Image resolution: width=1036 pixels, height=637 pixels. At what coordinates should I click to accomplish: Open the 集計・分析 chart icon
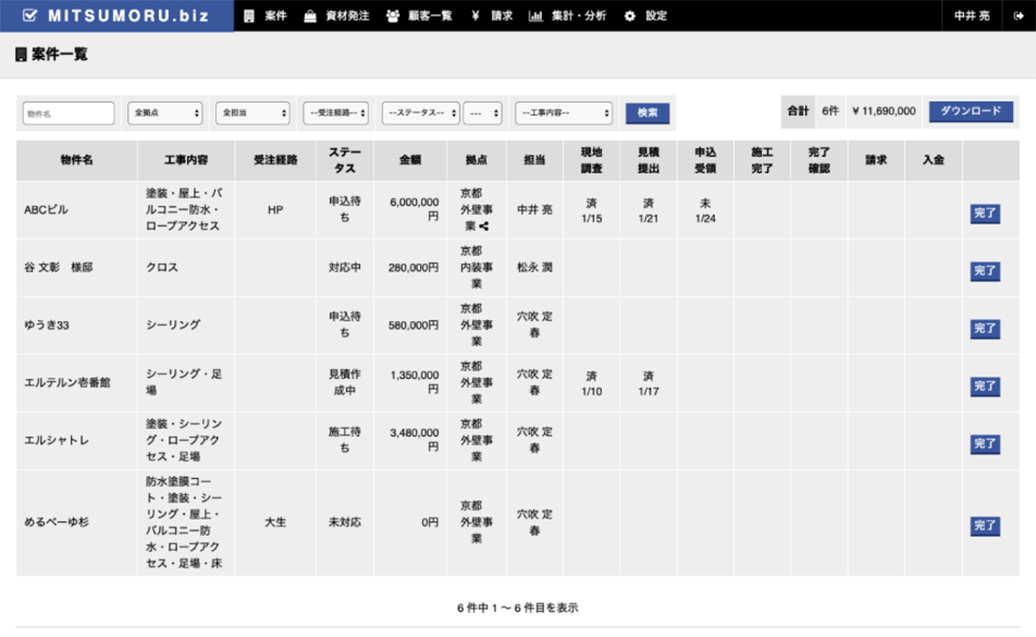[534, 15]
